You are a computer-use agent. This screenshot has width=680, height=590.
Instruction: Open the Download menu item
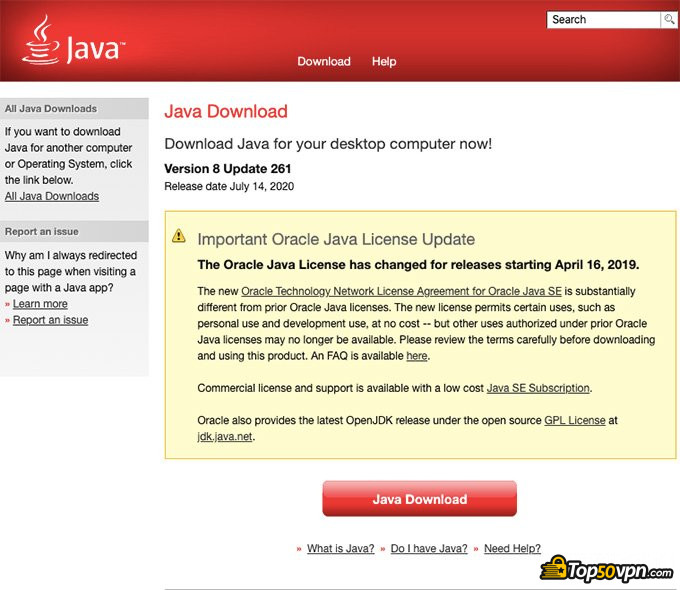coord(324,61)
